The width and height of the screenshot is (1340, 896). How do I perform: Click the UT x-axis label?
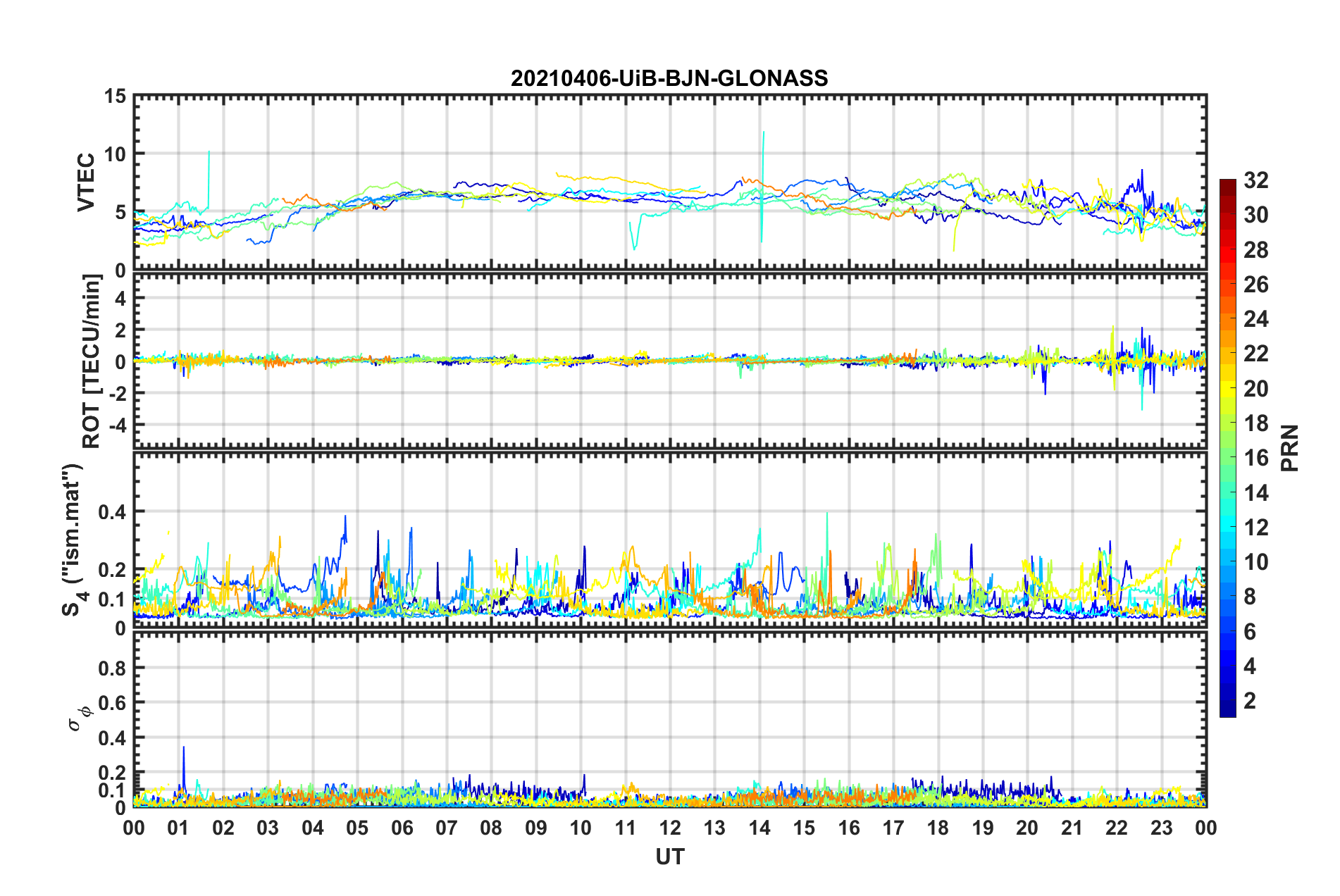tap(670, 857)
